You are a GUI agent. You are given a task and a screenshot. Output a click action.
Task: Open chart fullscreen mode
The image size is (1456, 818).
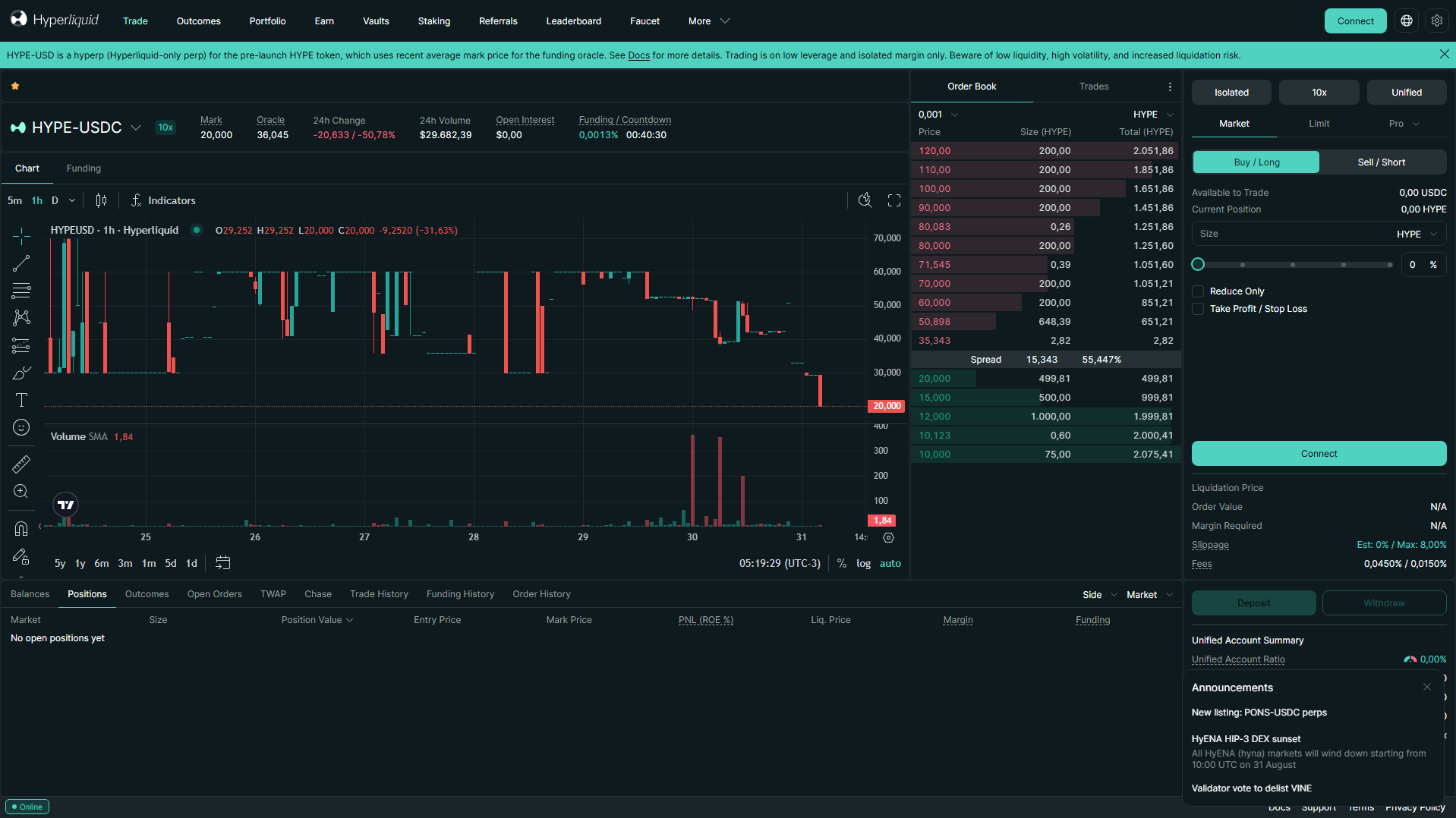(894, 200)
